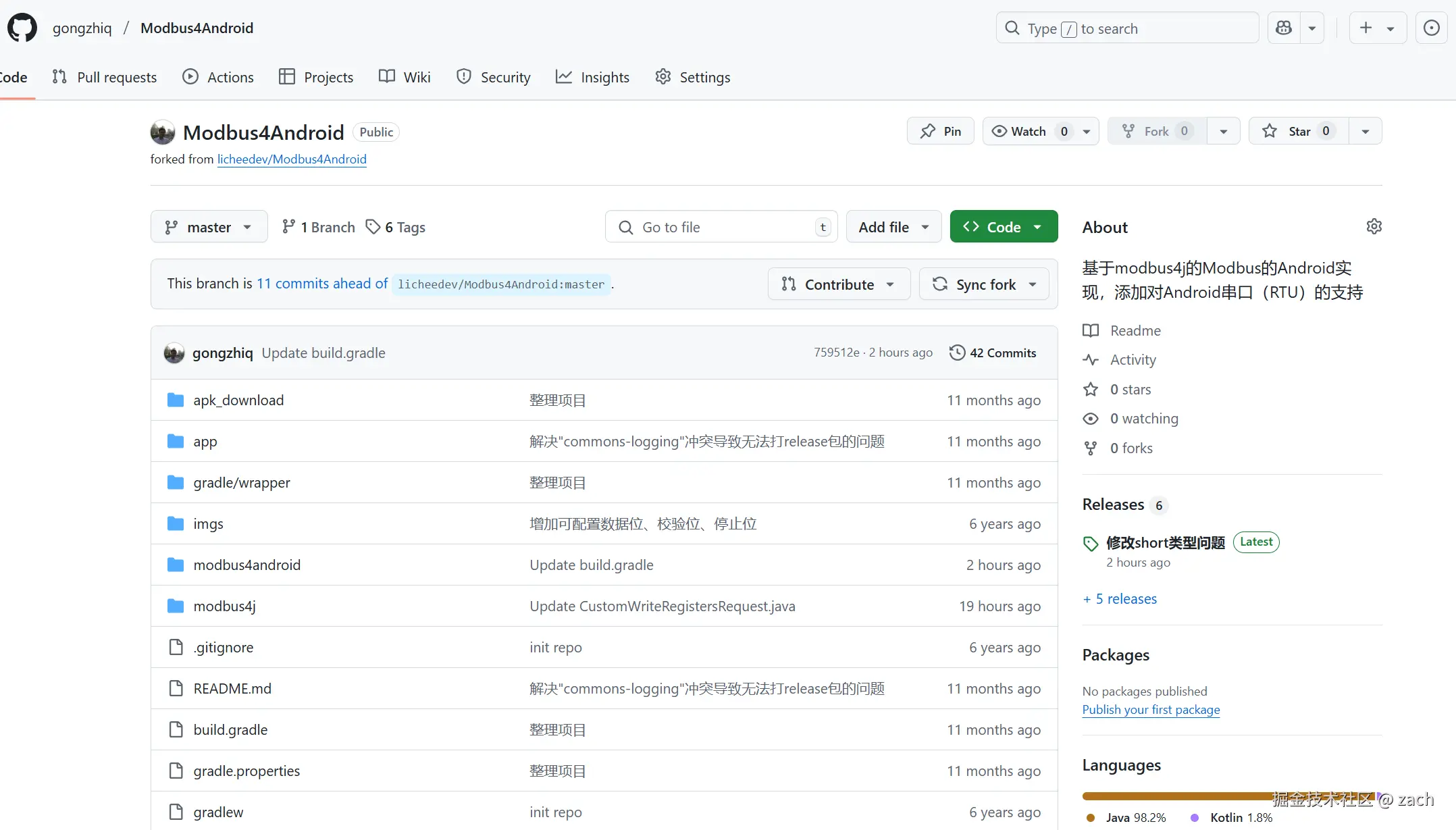
Task: Click the gongzhiq avatar in commit row
Action: 174,353
